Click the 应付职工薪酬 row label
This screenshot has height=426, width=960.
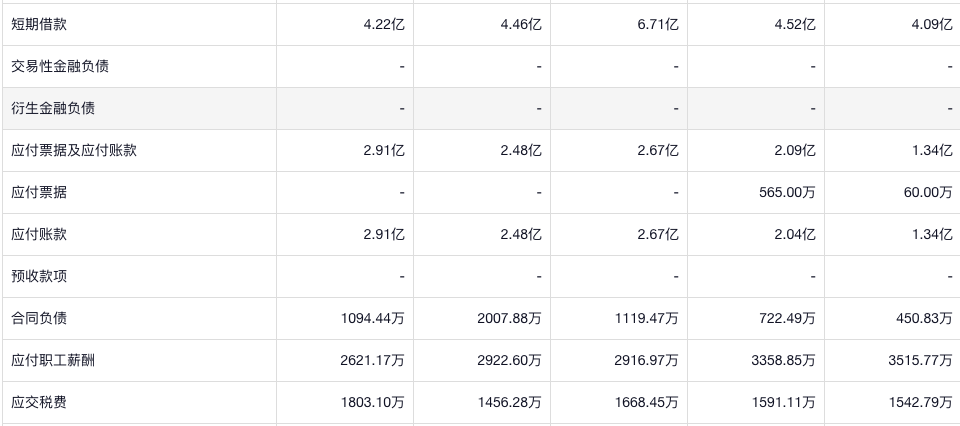pyautogui.click(x=52, y=360)
